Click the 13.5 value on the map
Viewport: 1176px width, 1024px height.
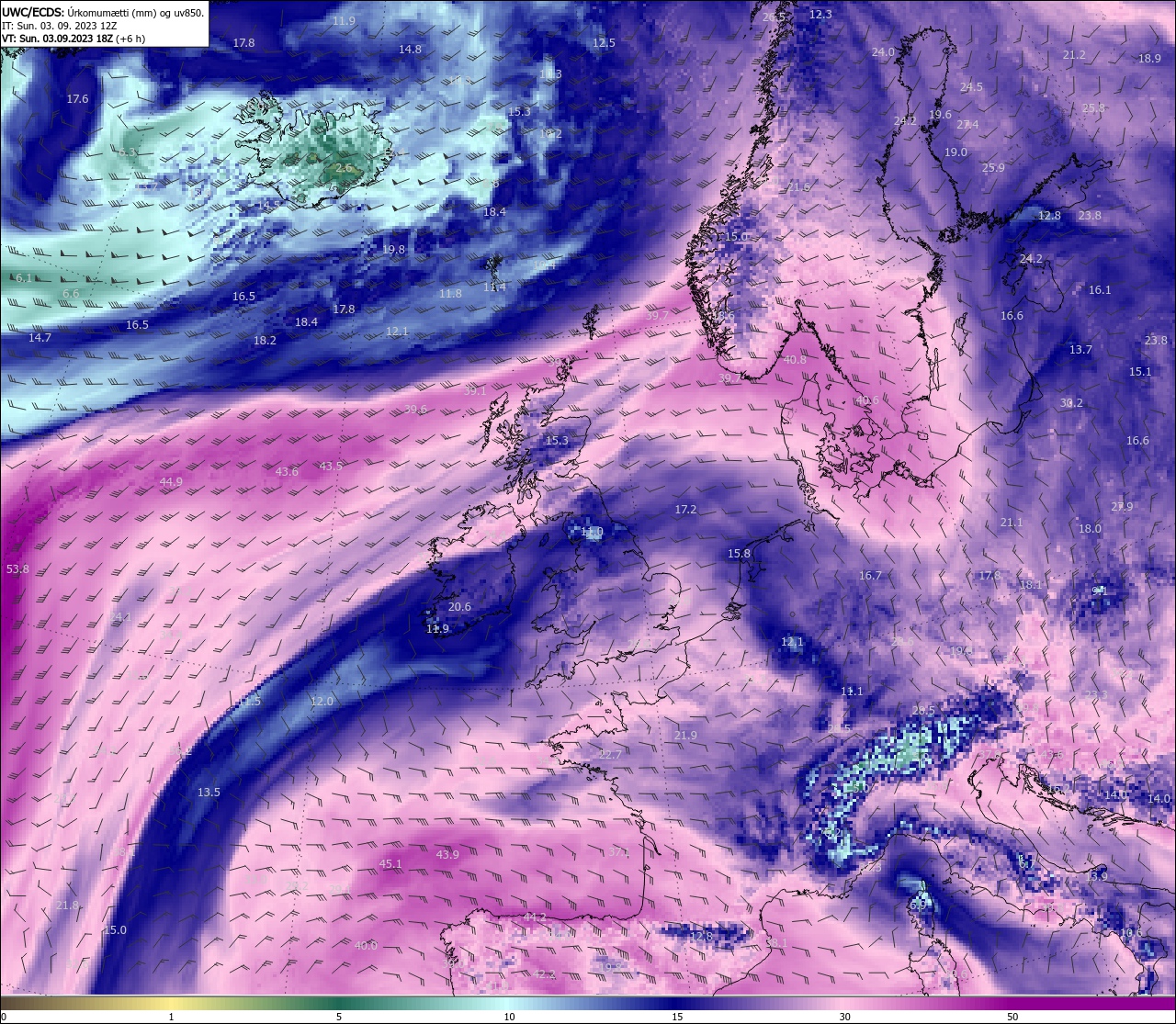[209, 793]
